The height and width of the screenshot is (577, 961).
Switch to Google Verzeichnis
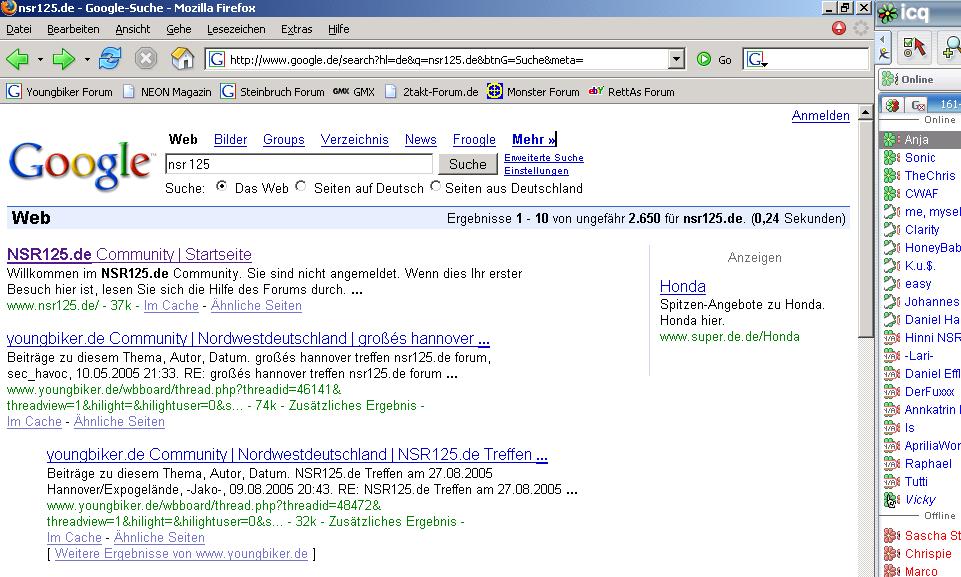tap(354, 140)
